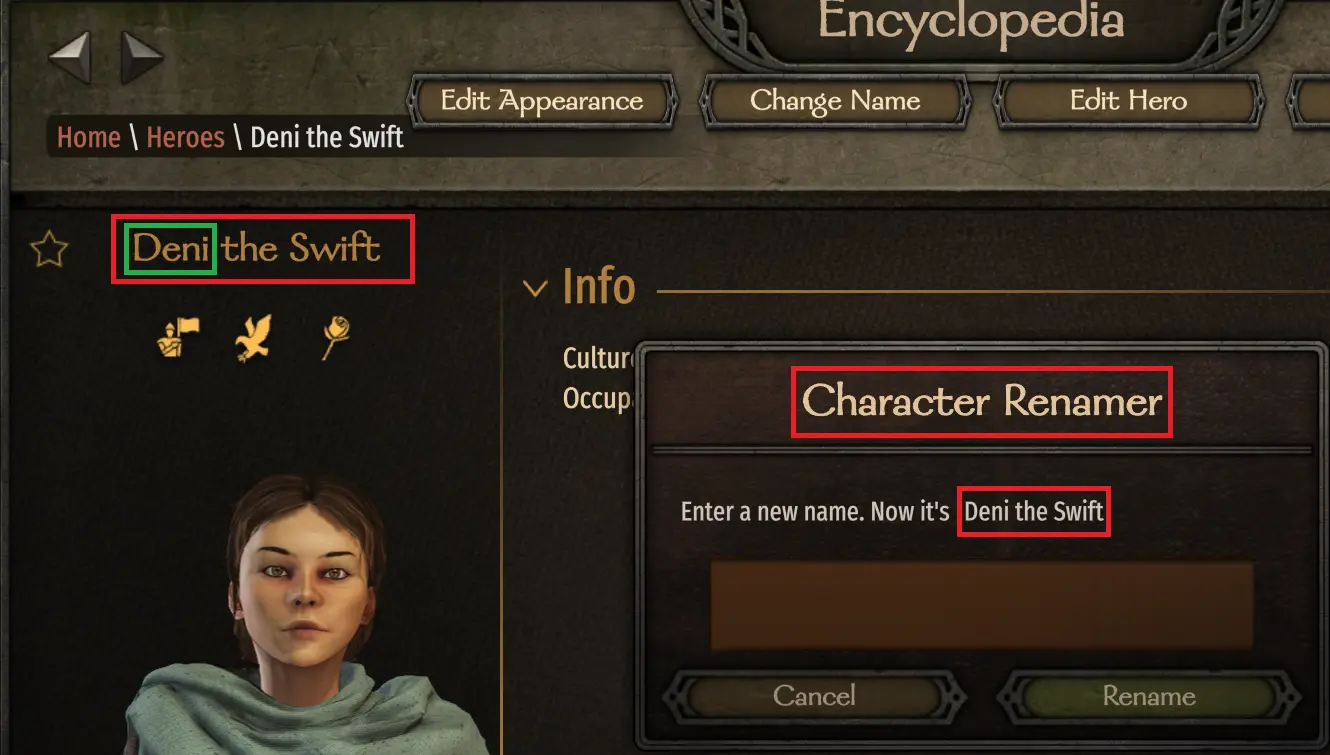This screenshot has width=1330, height=755.
Task: Go back with the left arrow
Action: (x=70, y=57)
